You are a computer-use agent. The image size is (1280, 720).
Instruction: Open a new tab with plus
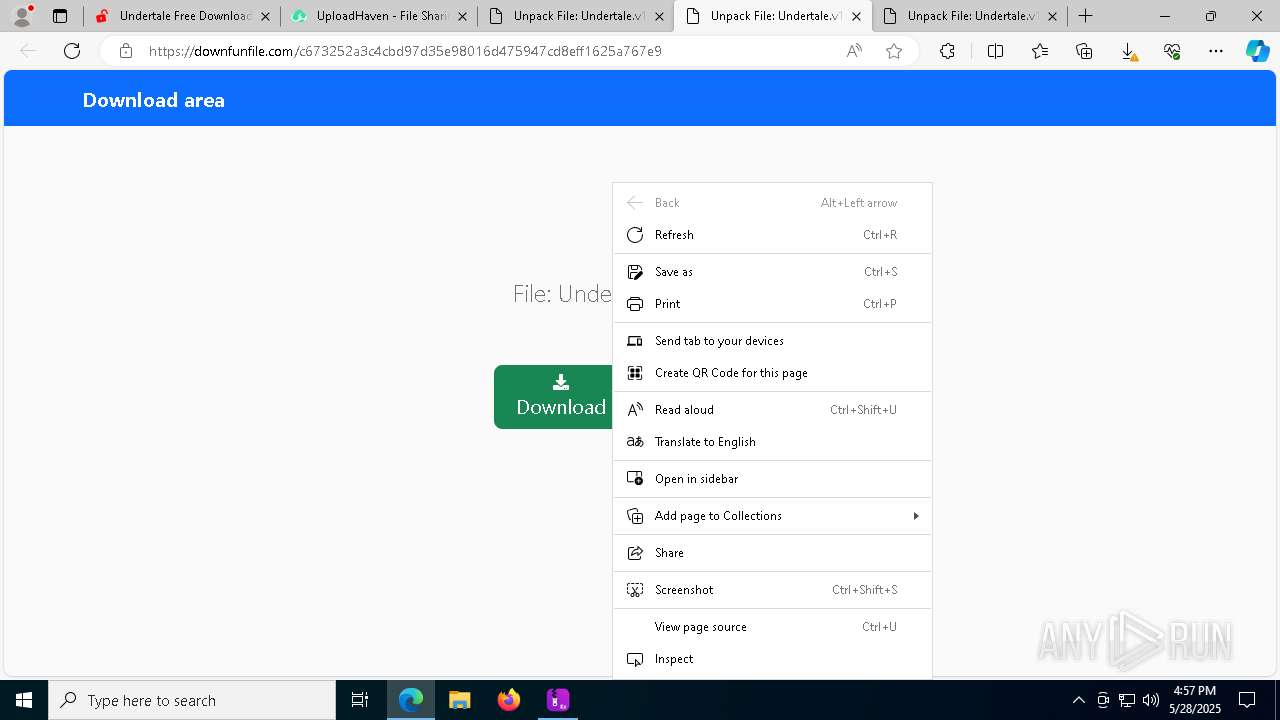click(x=1086, y=16)
